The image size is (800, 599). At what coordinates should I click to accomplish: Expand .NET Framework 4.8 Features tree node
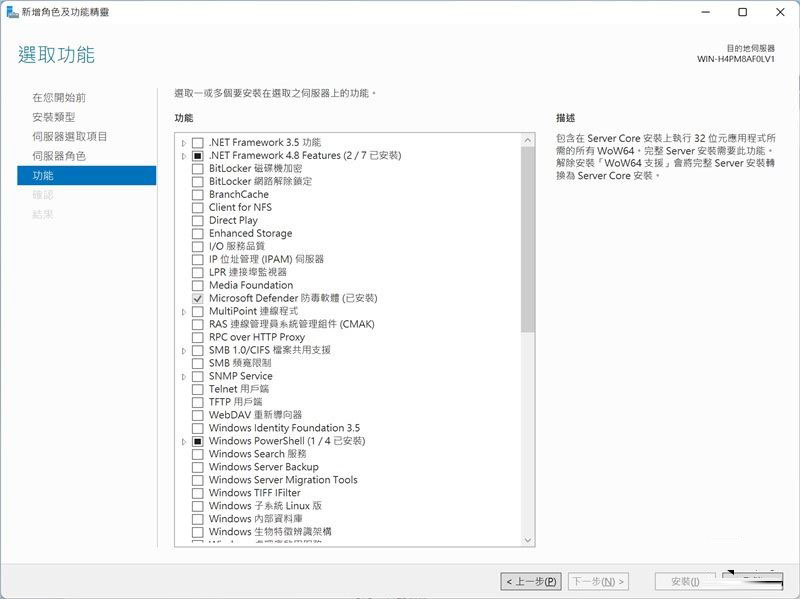[184, 156]
